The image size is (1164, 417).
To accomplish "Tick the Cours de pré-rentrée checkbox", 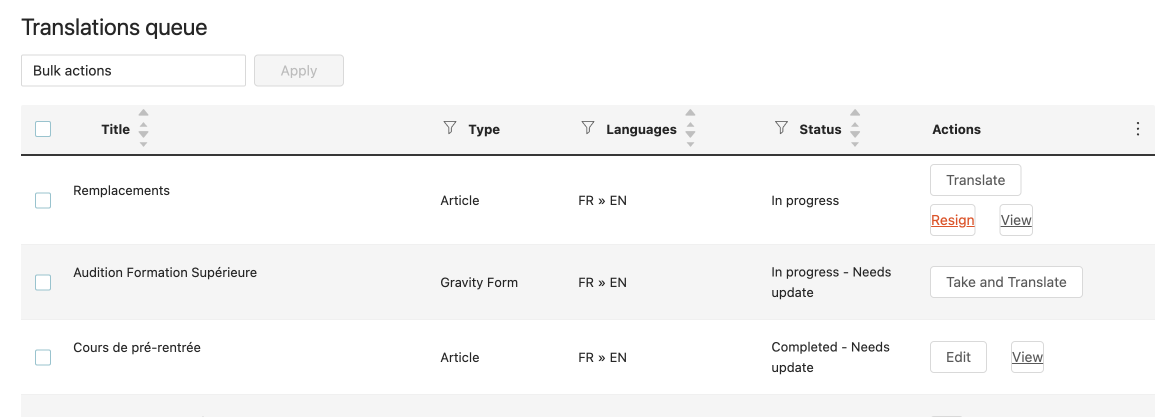I will (43, 358).
